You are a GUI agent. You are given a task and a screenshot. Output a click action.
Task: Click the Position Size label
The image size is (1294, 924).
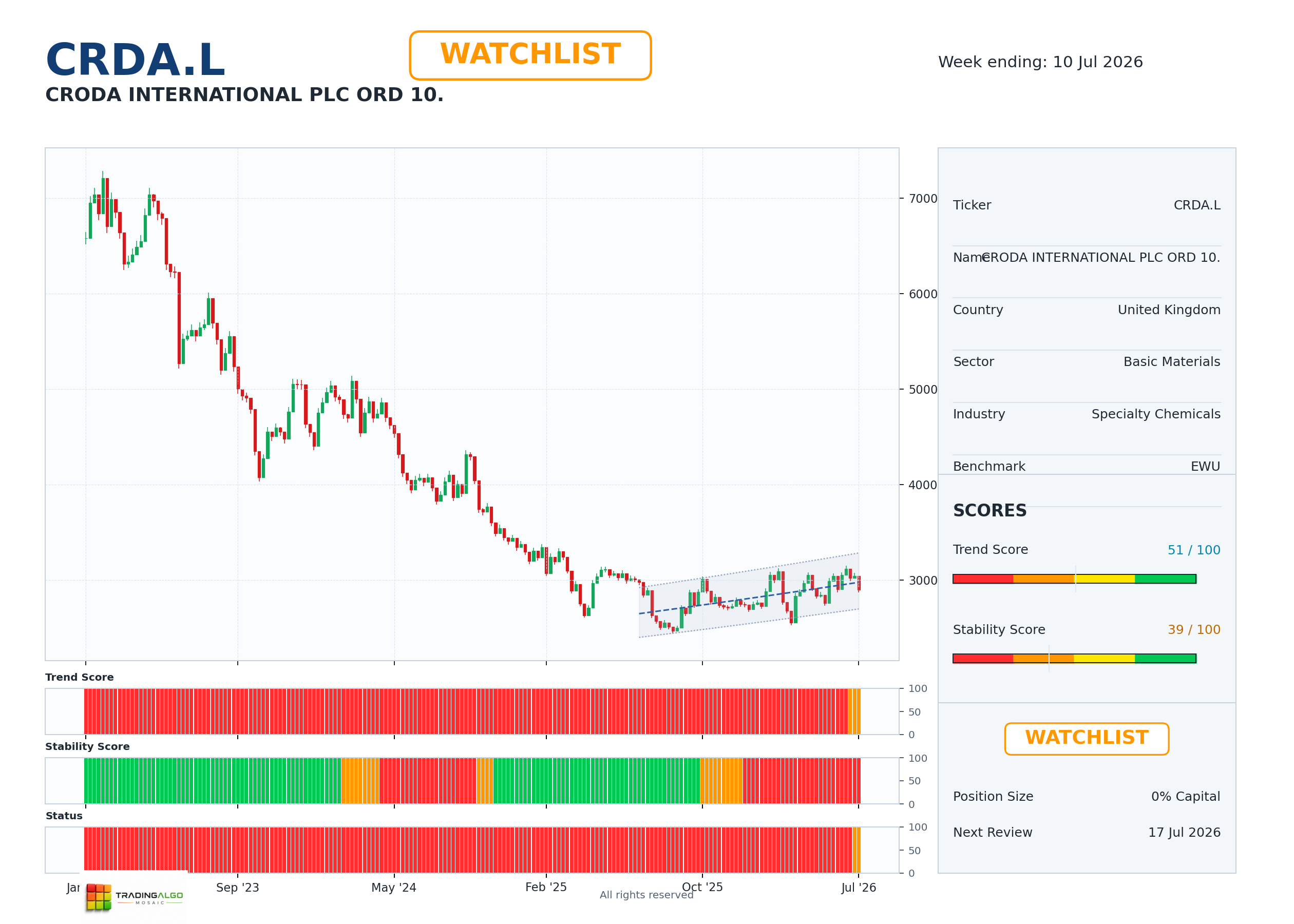click(x=993, y=797)
